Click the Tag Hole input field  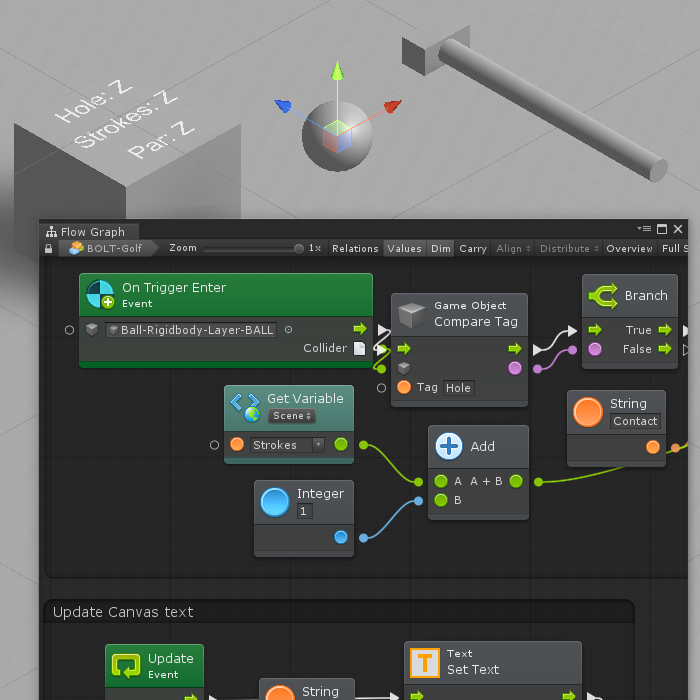click(x=458, y=388)
